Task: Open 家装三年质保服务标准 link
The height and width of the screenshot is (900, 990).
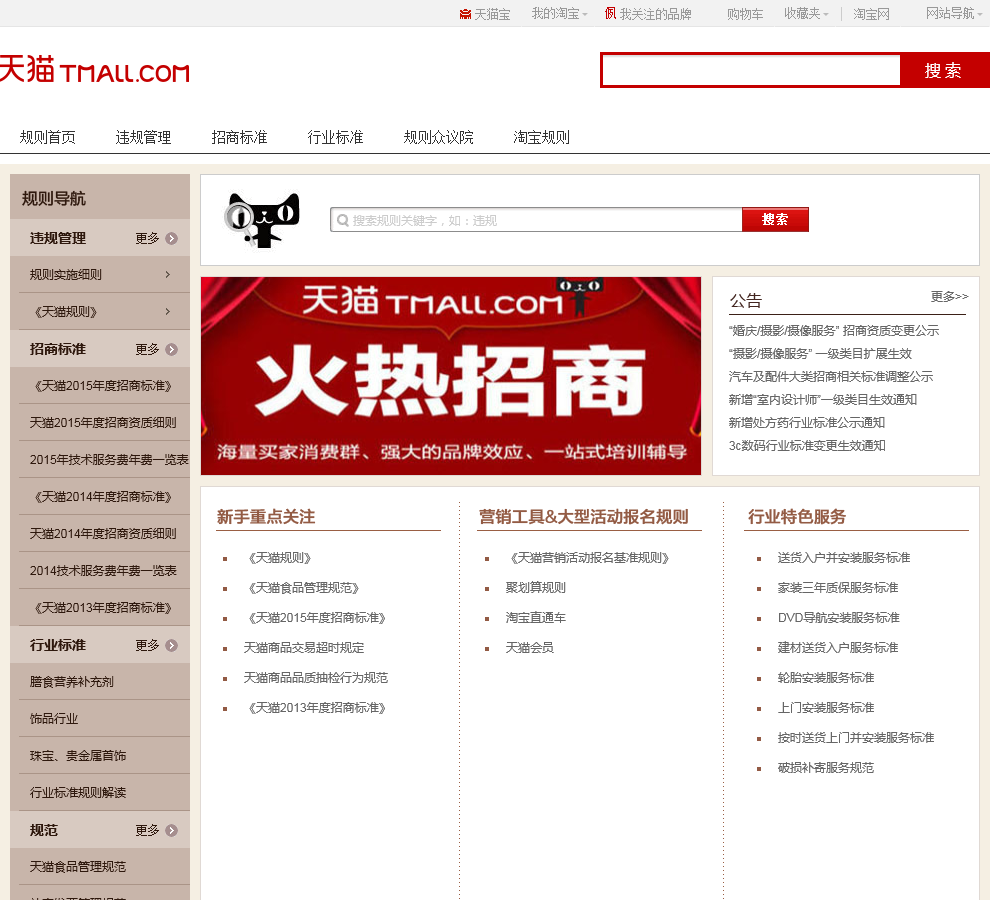Action: pos(838,588)
